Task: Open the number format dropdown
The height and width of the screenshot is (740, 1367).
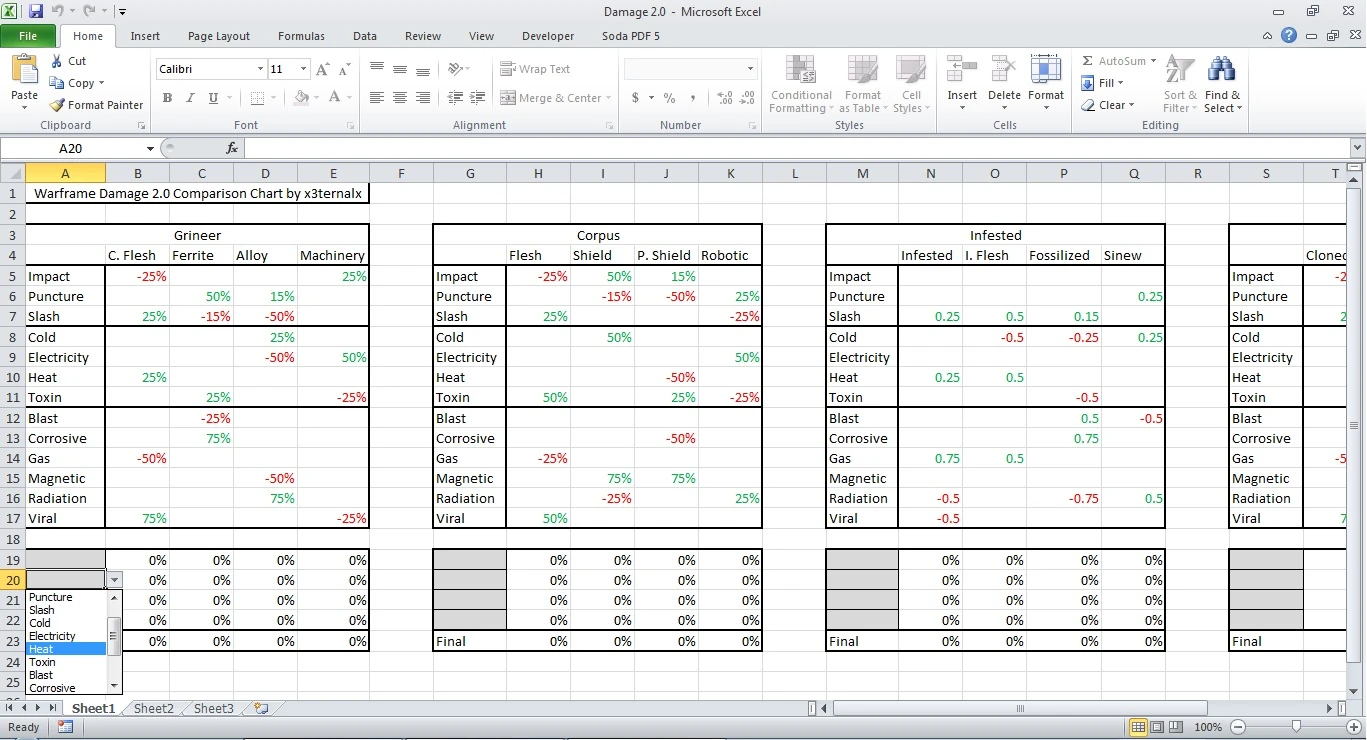Action: point(750,69)
